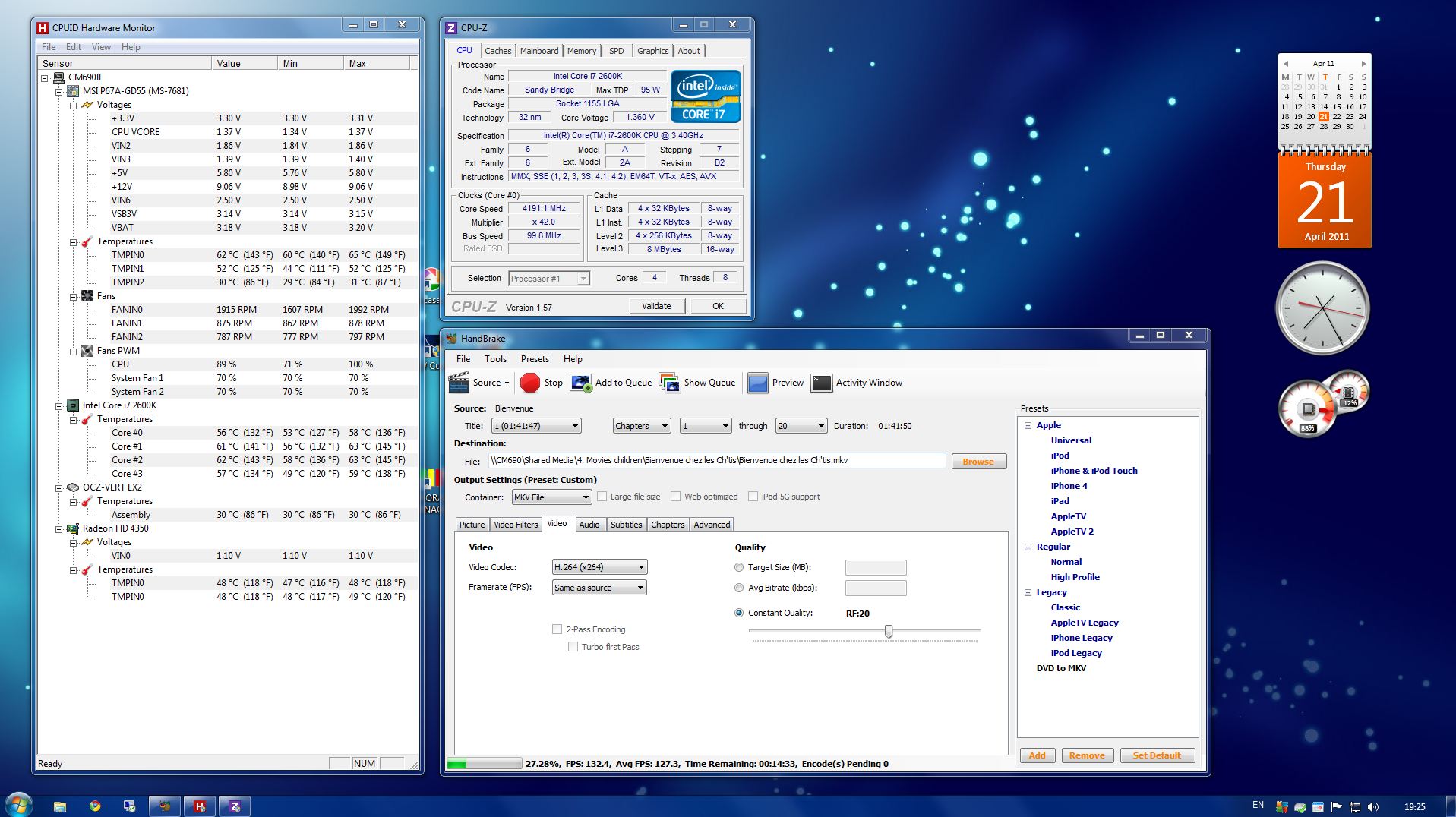The height and width of the screenshot is (817, 1456).
Task: Click the Validate button in CPU-Z
Action: click(657, 306)
